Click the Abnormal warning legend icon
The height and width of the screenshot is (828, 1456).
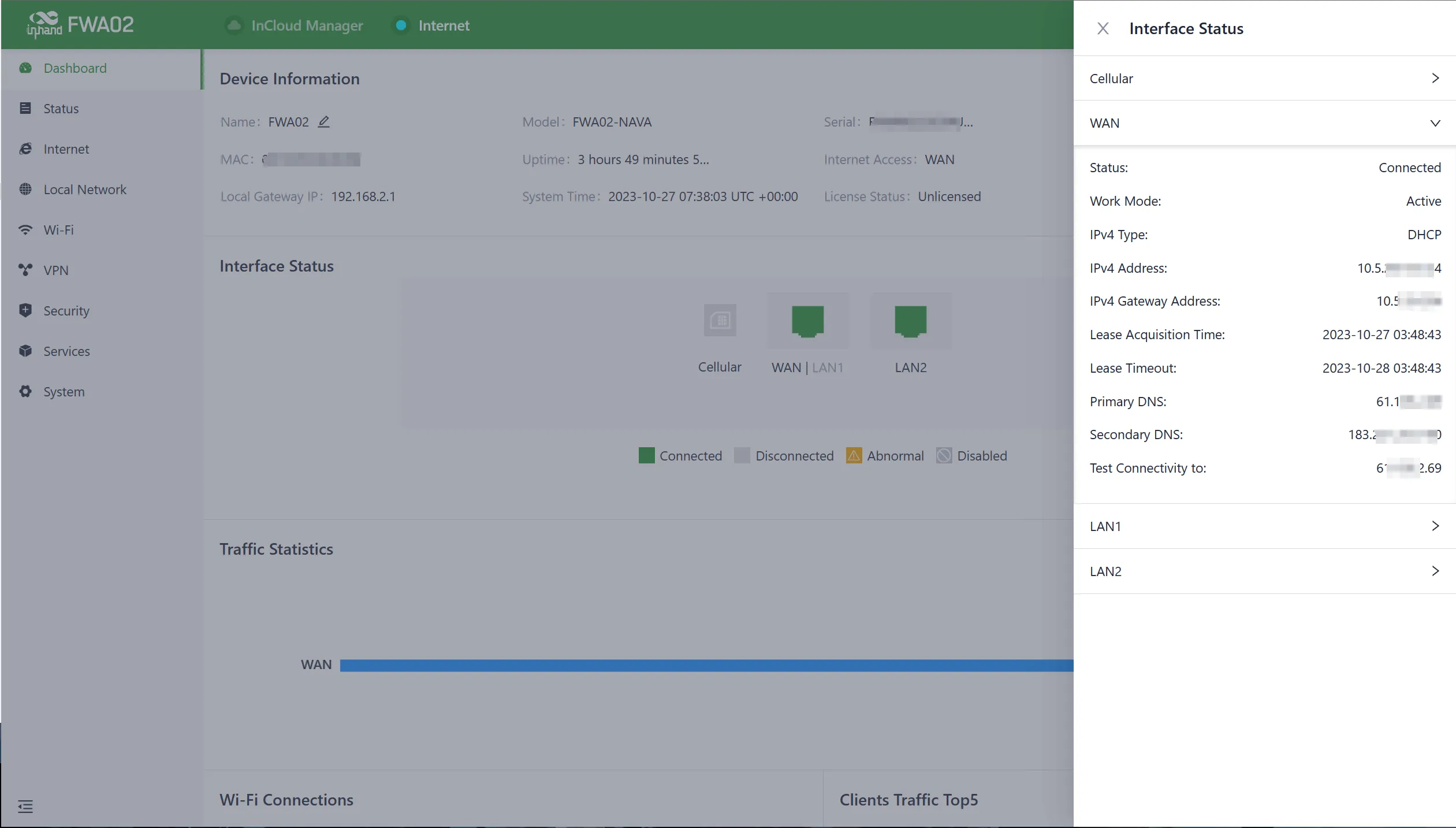854,455
